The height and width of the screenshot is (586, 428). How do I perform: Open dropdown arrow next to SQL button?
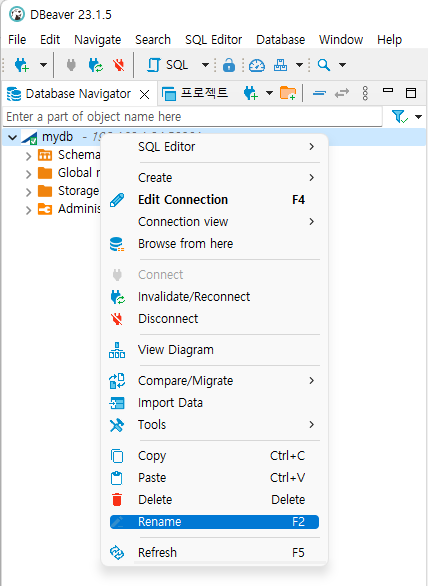[x=205, y=65]
